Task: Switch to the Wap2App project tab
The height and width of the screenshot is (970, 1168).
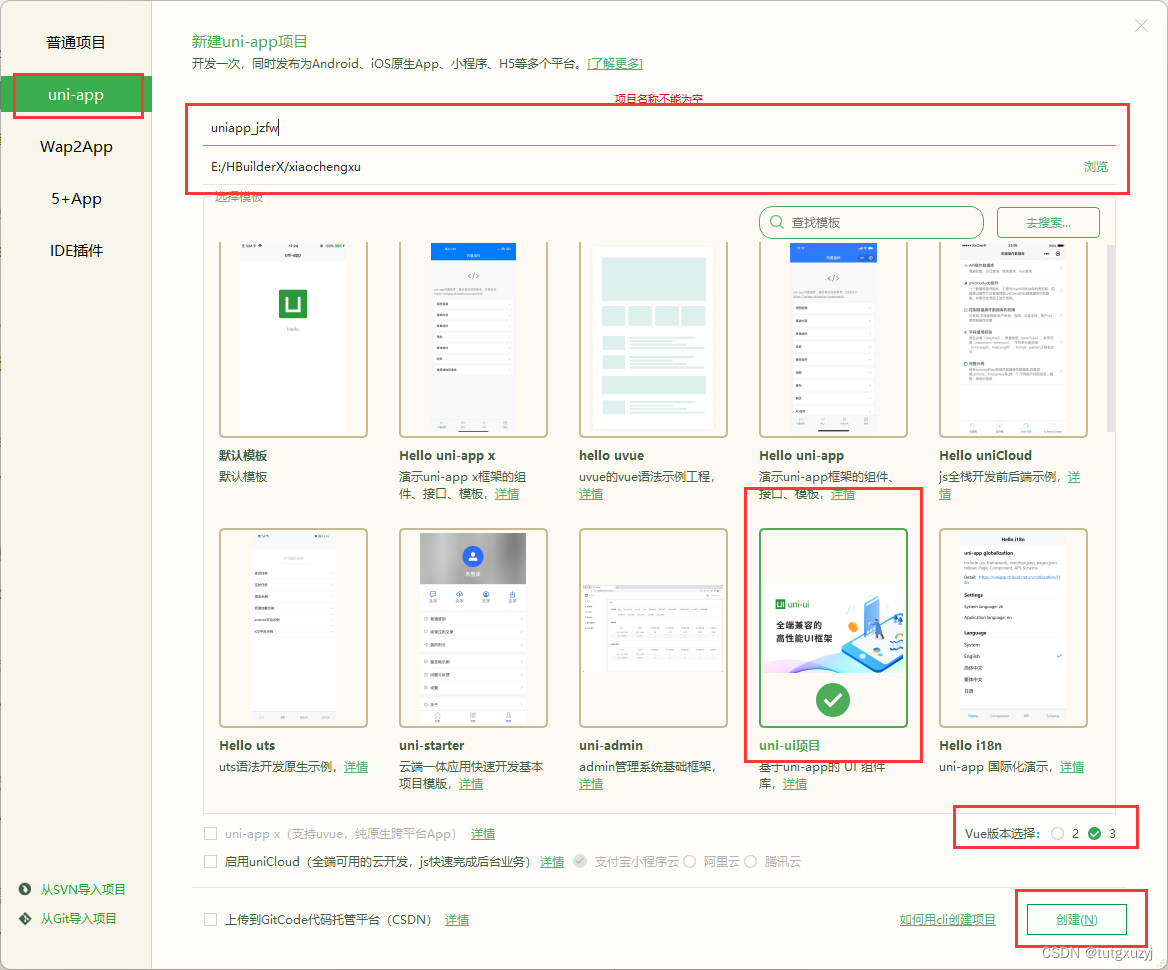Action: tap(76, 147)
